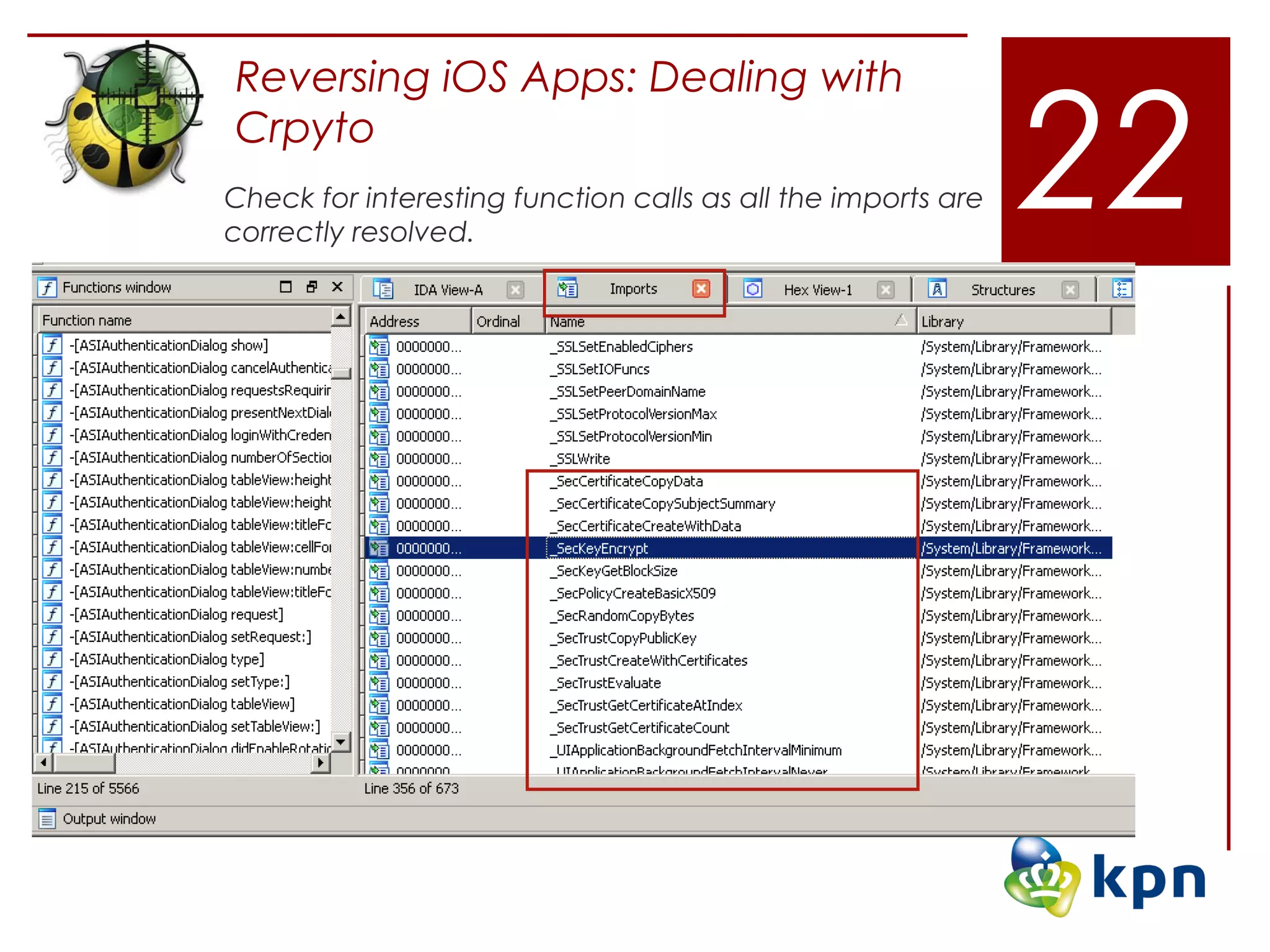Viewport: 1270px width, 952px height.
Task: Select the _SecPolicyCreateBasicX509 import
Action: (633, 593)
